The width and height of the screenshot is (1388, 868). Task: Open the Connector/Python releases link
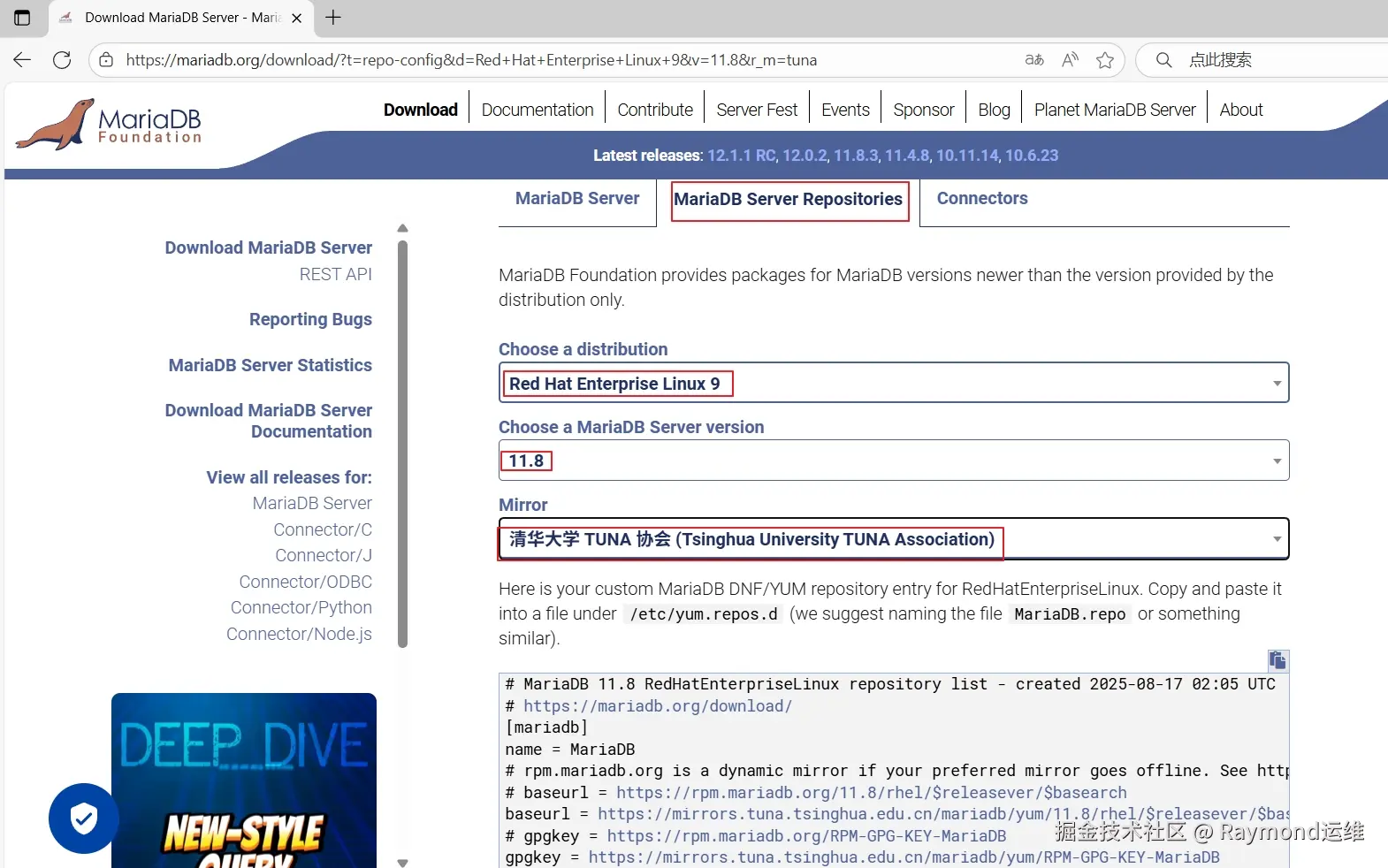tap(301, 607)
